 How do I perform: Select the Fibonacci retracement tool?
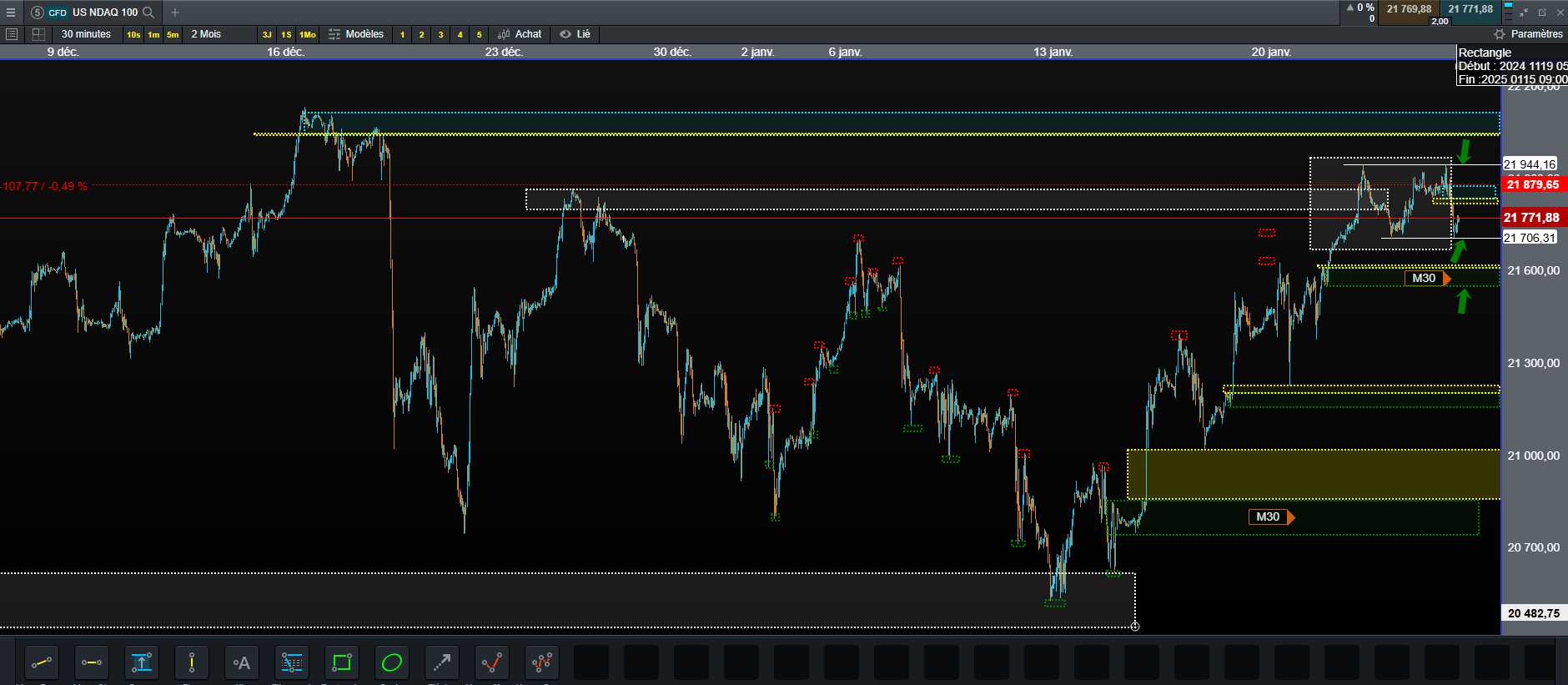coord(292,663)
